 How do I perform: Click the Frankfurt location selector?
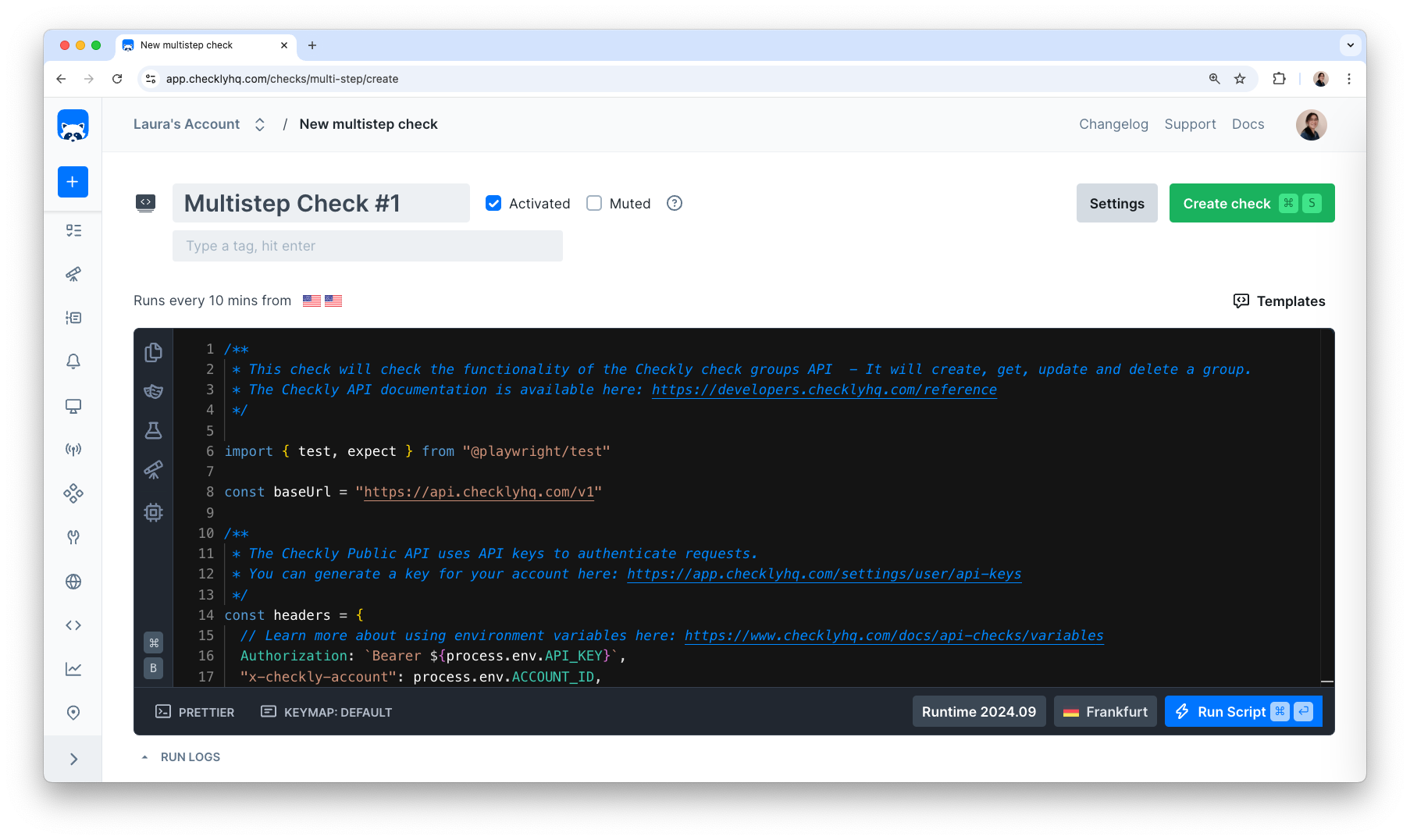(x=1105, y=711)
